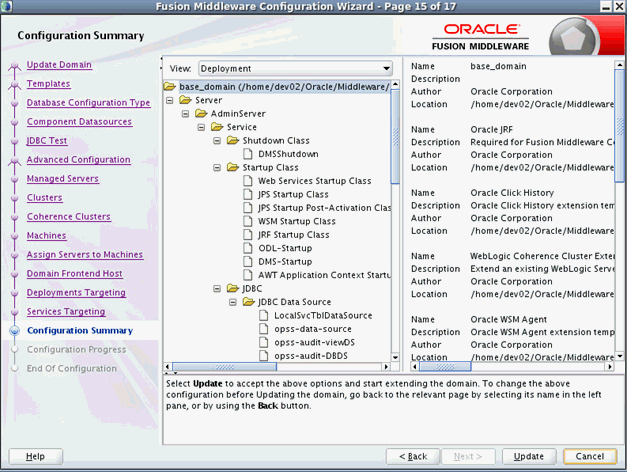
Task: Jump to the Clusters step
Action: tap(44, 198)
